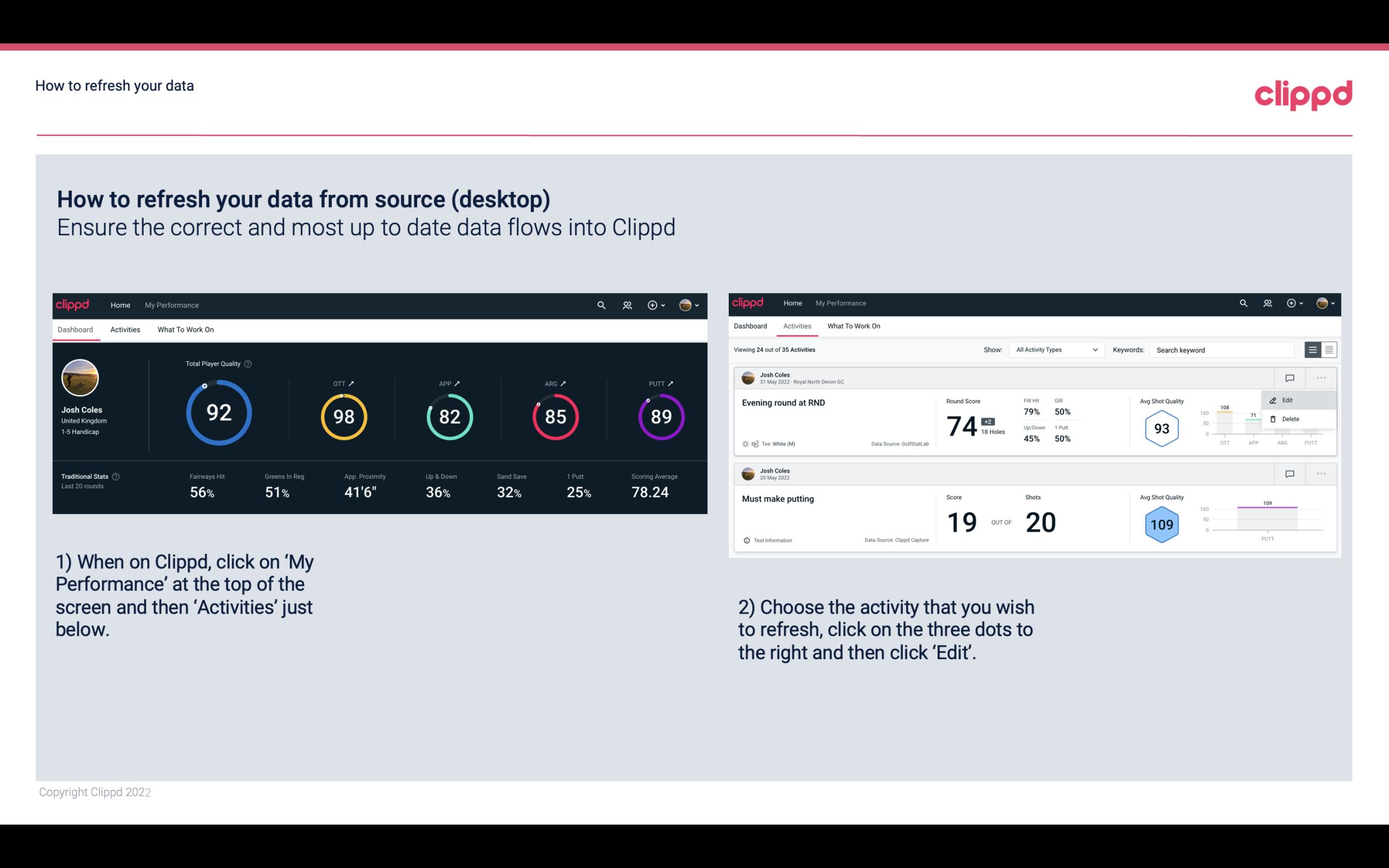Viewport: 1389px width, 868px height.
Task: Select the What To Work On tab
Action: [185, 328]
